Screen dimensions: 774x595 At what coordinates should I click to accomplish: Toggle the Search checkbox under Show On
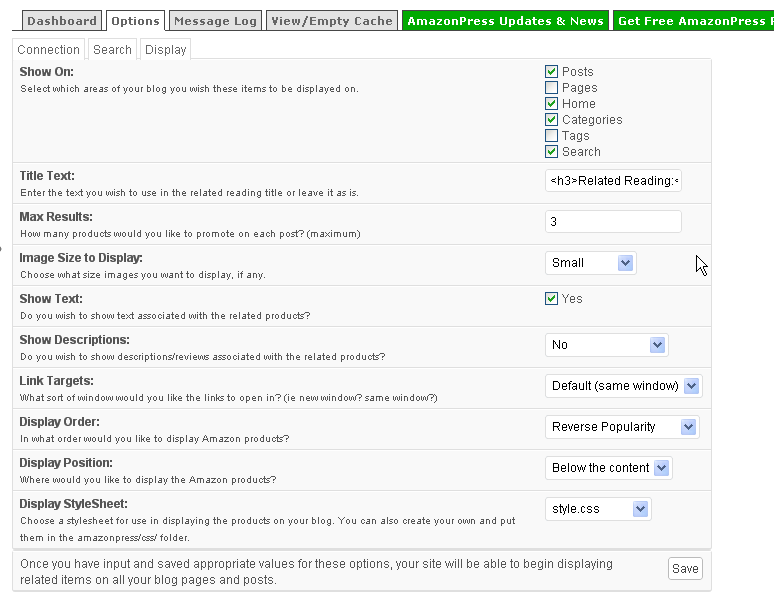551,152
